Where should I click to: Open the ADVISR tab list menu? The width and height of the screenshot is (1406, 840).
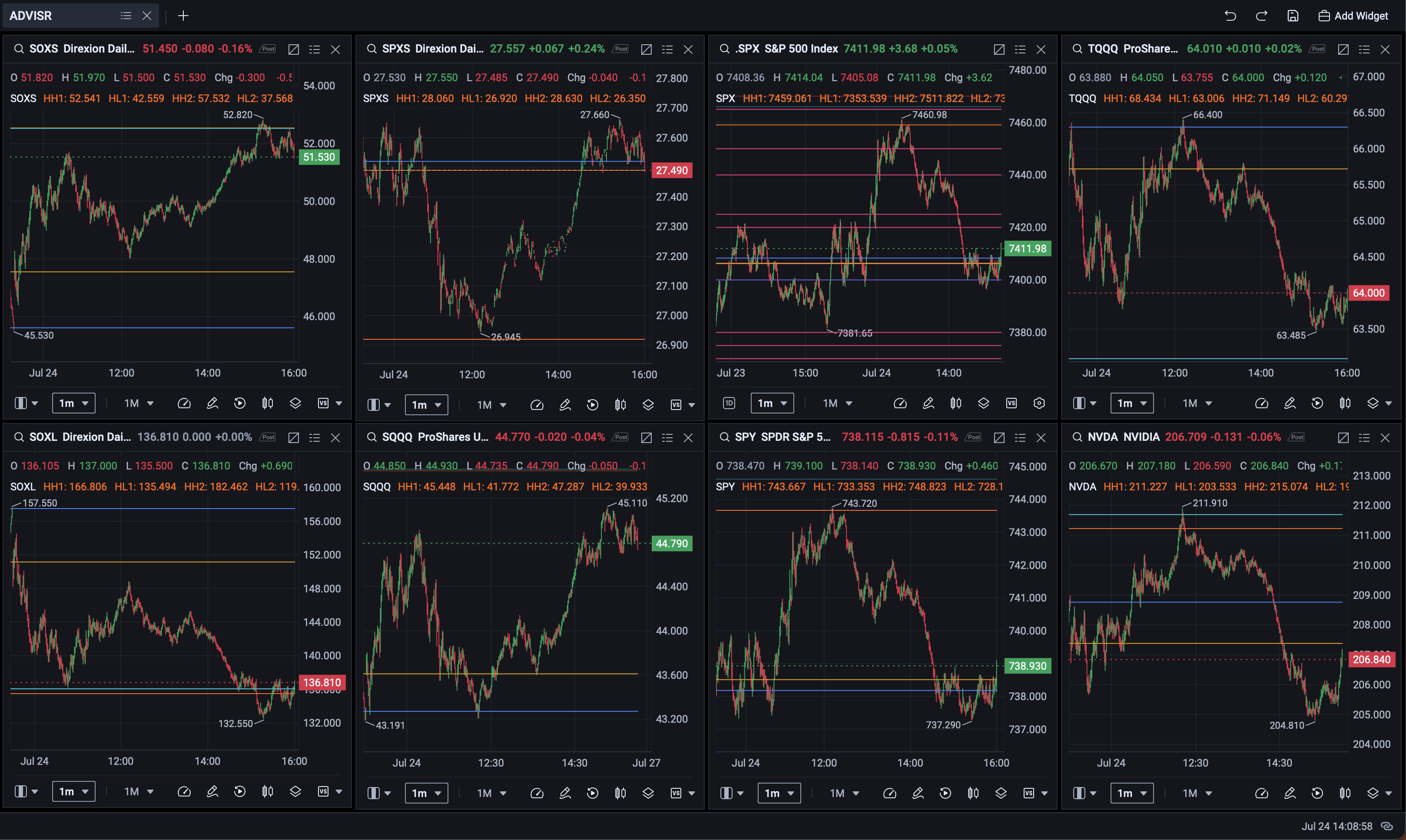(126, 16)
